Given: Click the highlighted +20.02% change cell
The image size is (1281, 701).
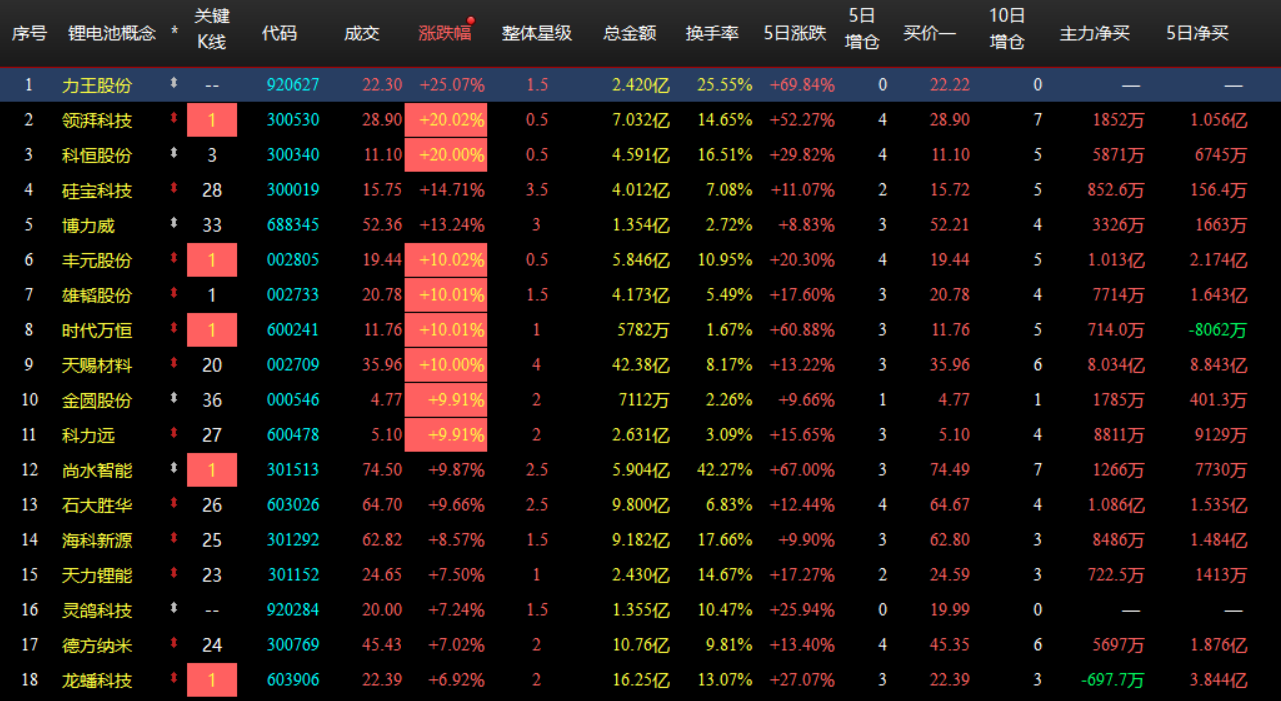Looking at the screenshot, I should click(445, 120).
